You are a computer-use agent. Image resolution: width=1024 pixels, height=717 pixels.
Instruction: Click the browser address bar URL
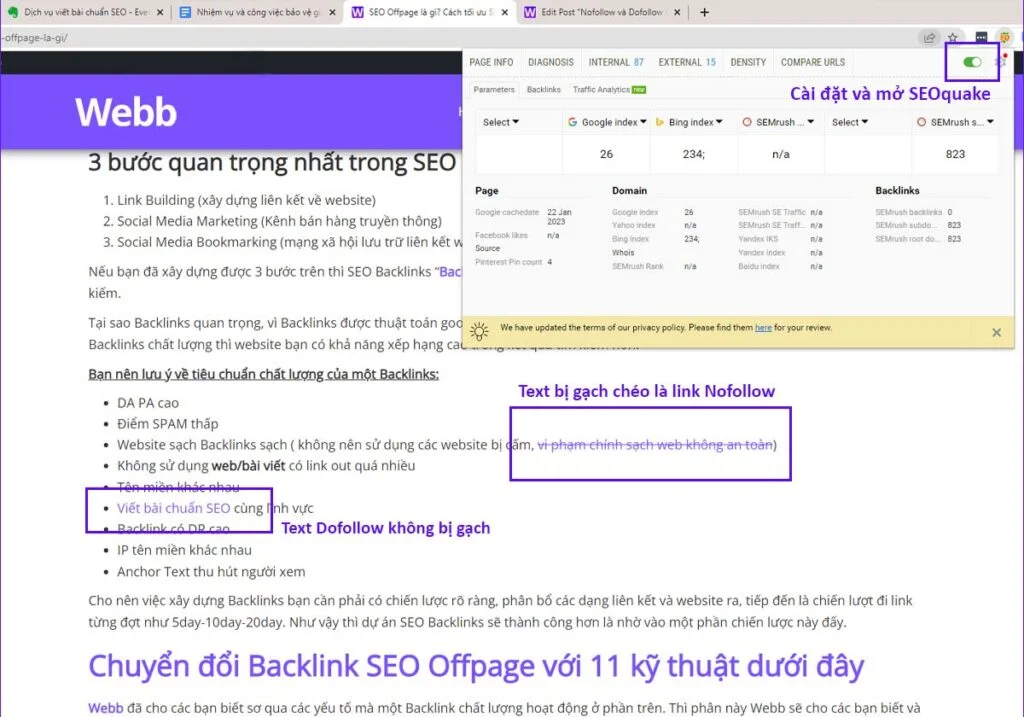[x=36, y=38]
